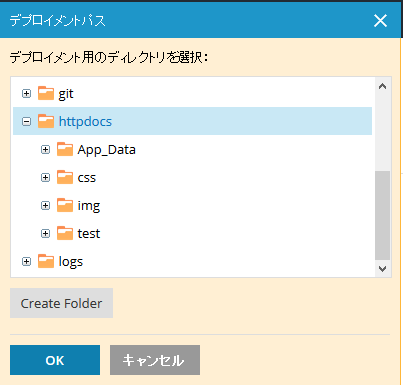This screenshot has width=403, height=385.
Task: Click the directory list scrollbar thumb
Action: pyautogui.click(x=383, y=215)
